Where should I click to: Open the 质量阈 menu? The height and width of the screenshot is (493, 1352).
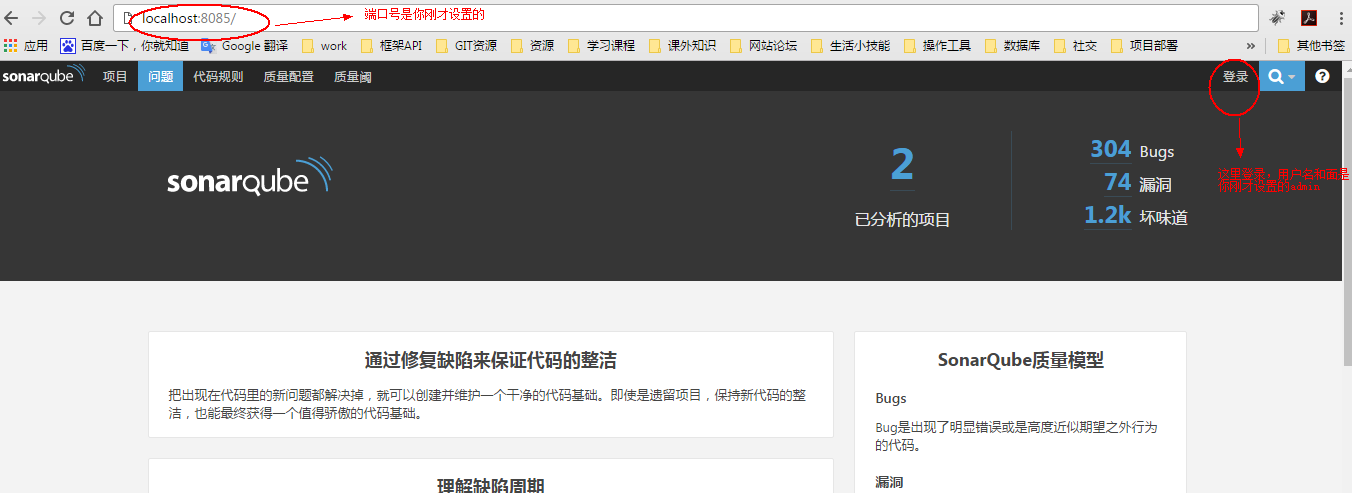[352, 76]
